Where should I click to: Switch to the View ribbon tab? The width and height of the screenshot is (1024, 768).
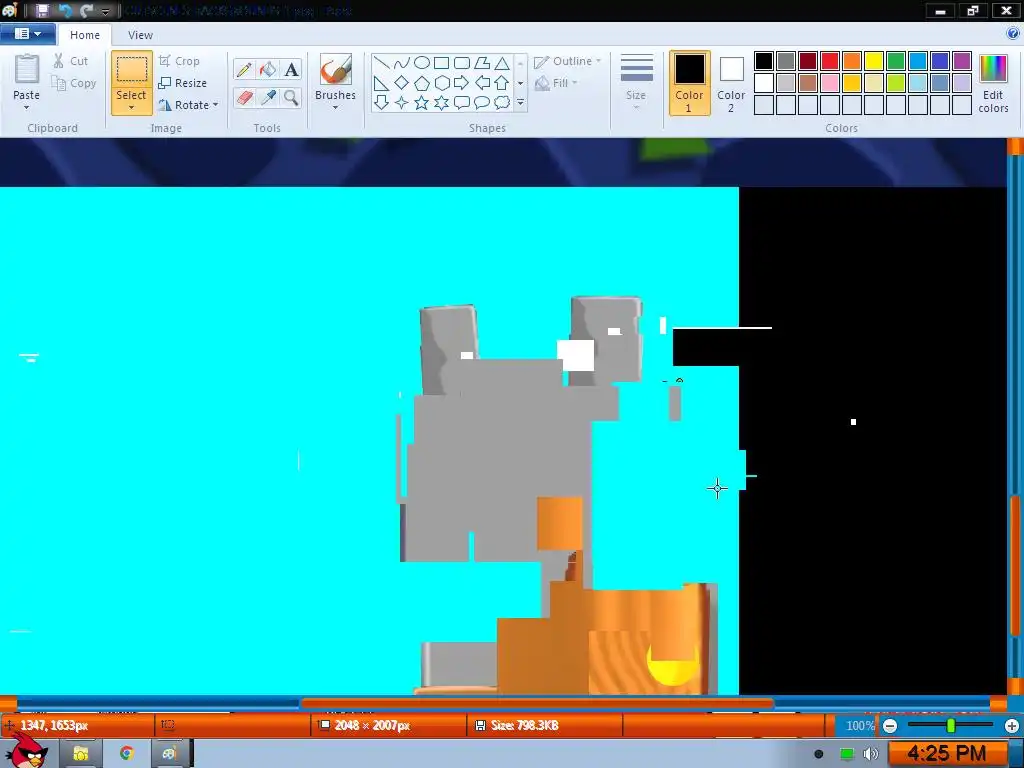point(140,35)
